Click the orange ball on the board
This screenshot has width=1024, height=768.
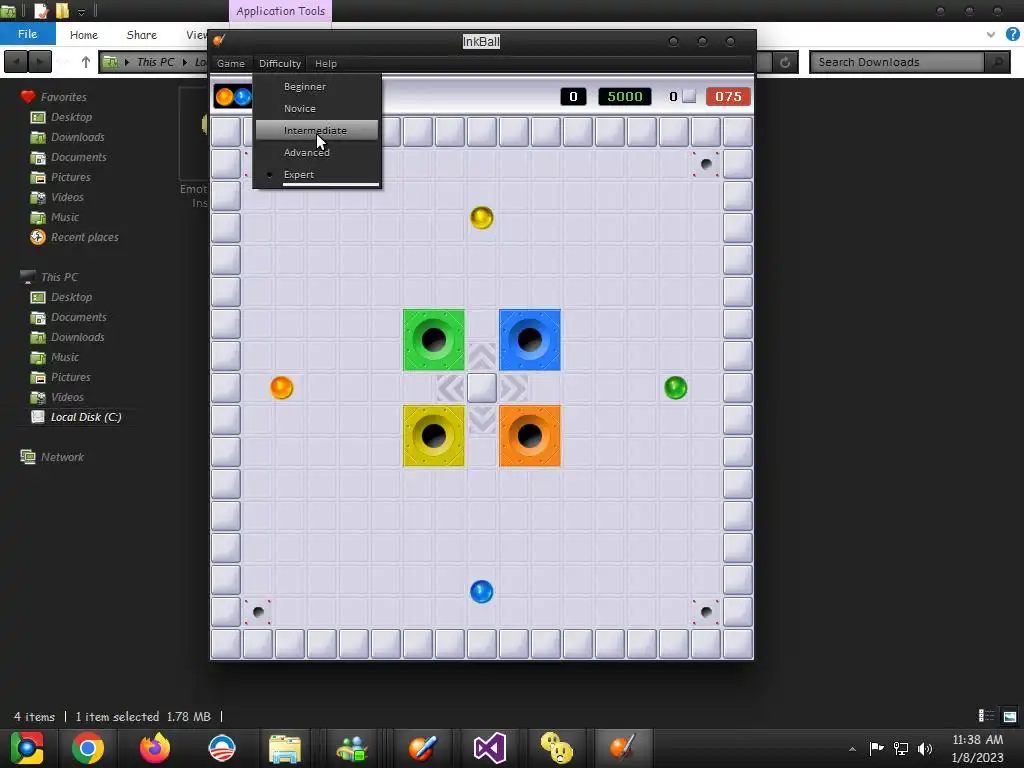point(281,387)
